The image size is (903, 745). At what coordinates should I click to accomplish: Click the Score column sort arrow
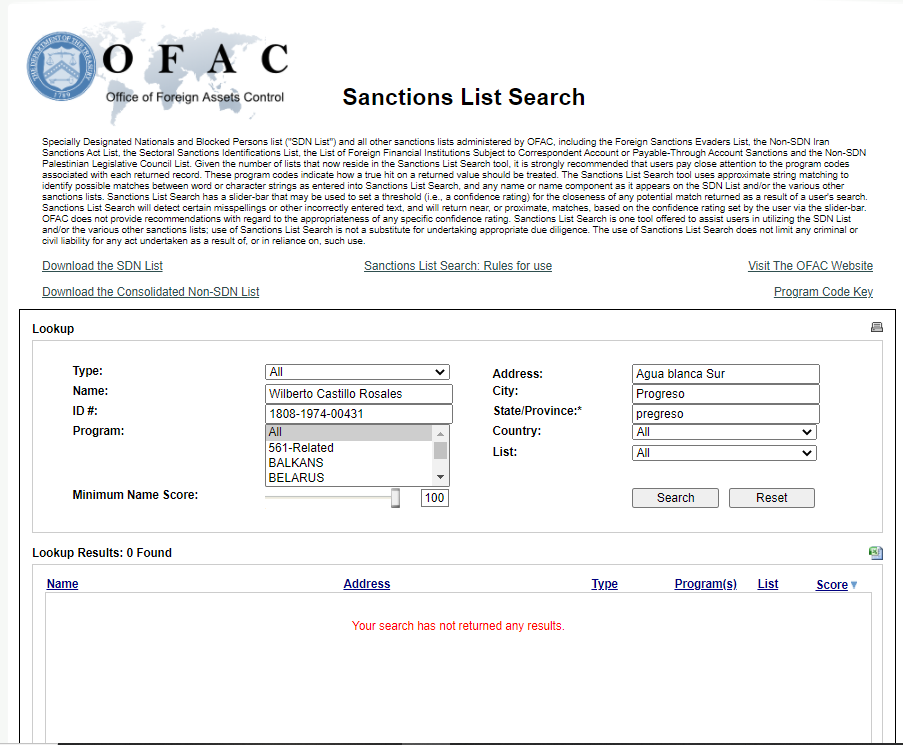pyautogui.click(x=854, y=585)
